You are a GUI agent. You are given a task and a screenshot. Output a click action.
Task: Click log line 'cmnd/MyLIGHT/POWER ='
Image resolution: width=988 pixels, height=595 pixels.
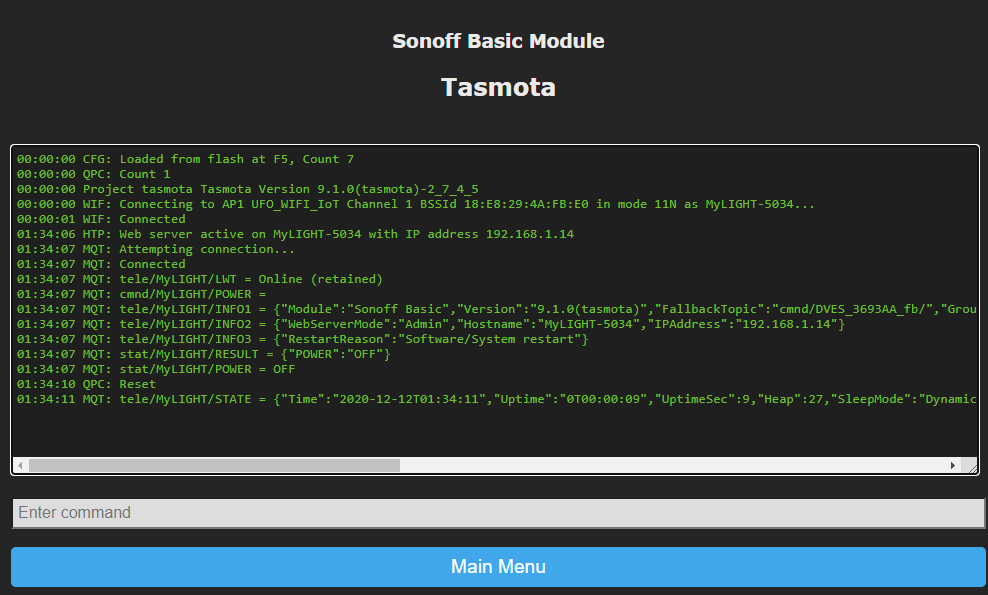coord(141,294)
